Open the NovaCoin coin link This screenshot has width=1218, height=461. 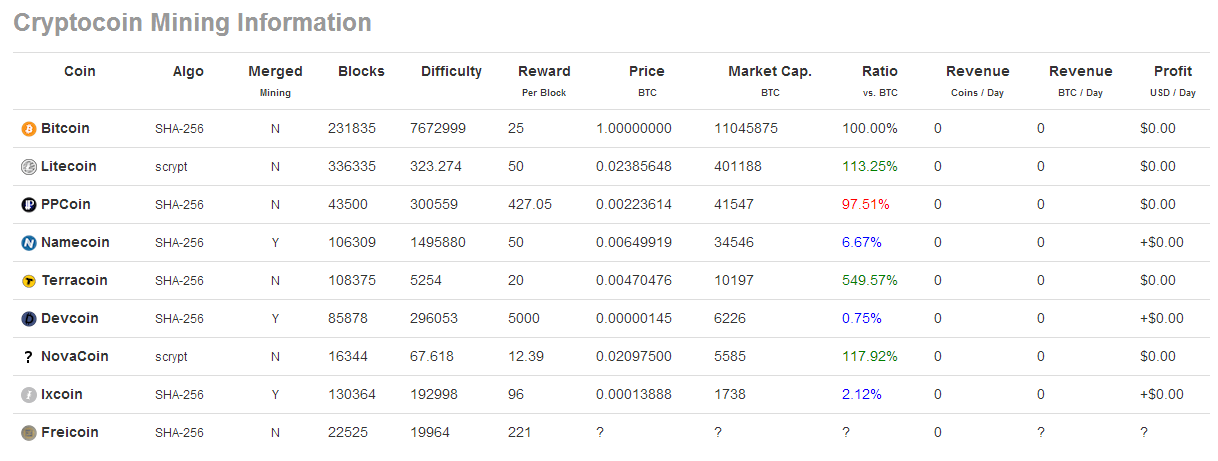75,357
